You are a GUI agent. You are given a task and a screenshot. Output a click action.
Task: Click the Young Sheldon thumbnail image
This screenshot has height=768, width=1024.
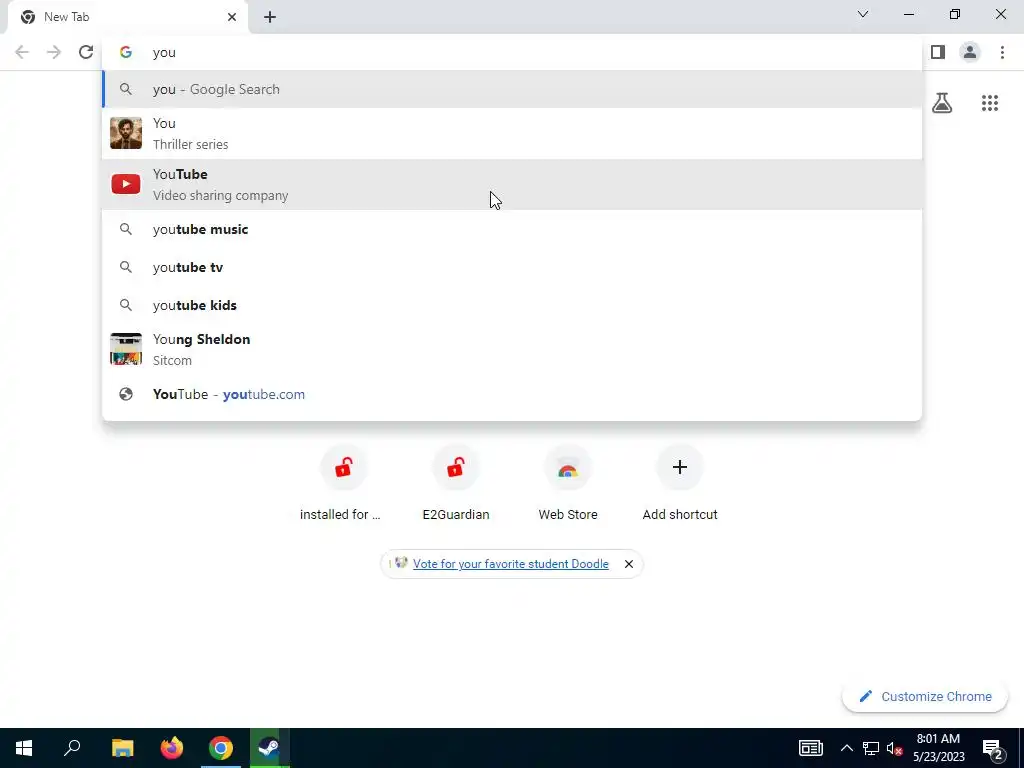click(x=126, y=349)
